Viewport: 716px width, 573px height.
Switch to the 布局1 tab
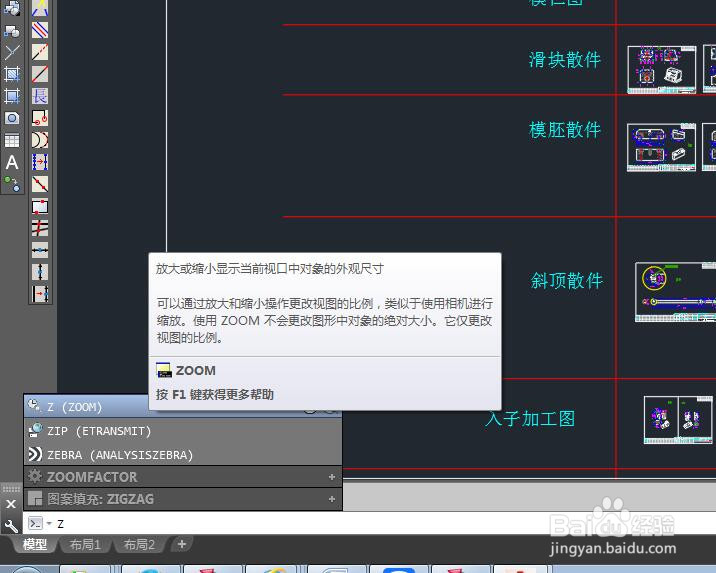coord(85,544)
